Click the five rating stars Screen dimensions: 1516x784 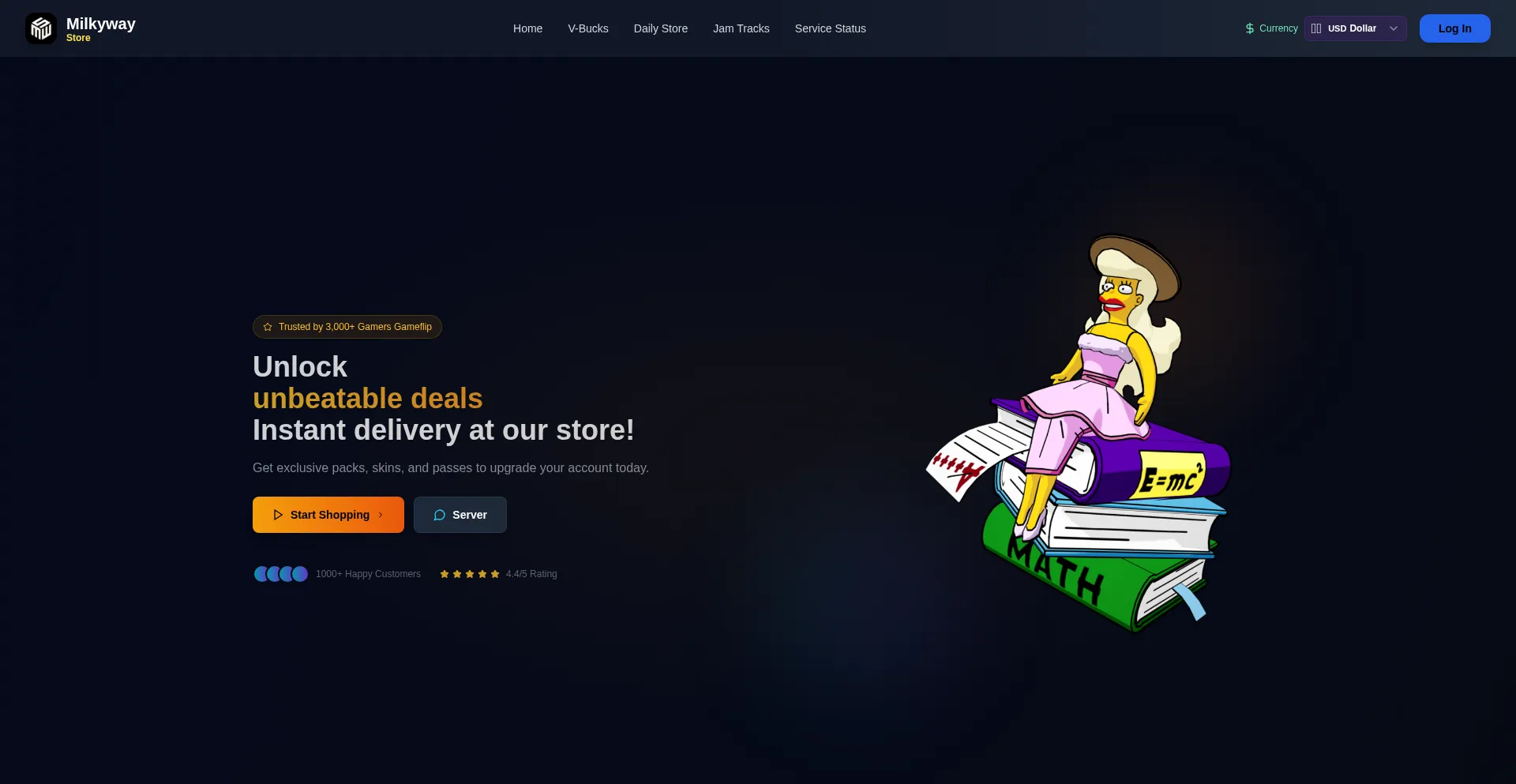click(x=470, y=574)
